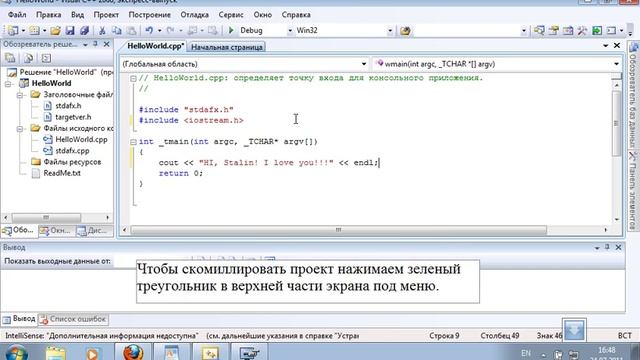
Task: Open the Файл menu
Action: pyautogui.click(x=17, y=15)
